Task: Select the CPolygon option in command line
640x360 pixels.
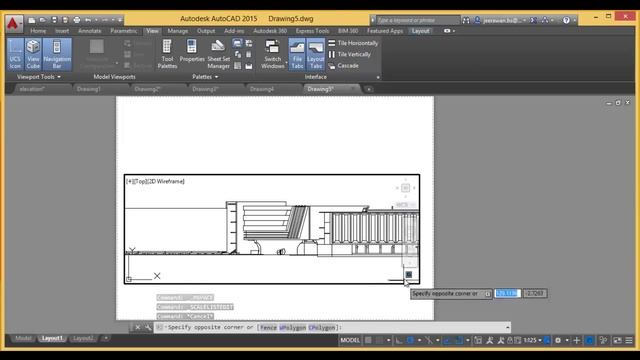Action: [x=322, y=327]
